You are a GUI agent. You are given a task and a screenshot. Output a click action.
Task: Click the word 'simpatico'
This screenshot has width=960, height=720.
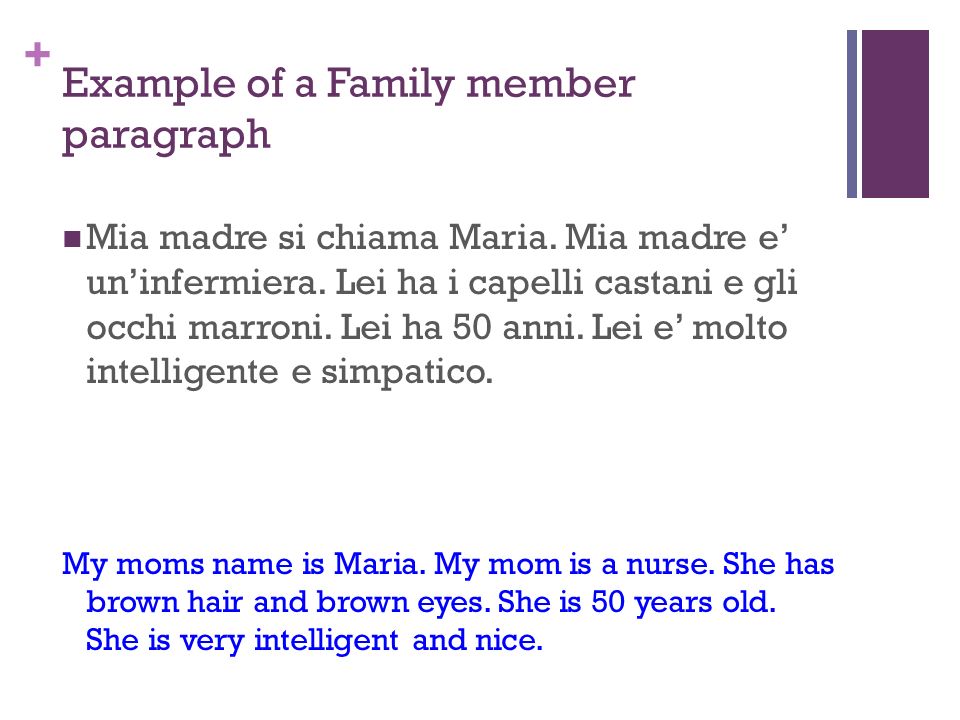click(407, 373)
